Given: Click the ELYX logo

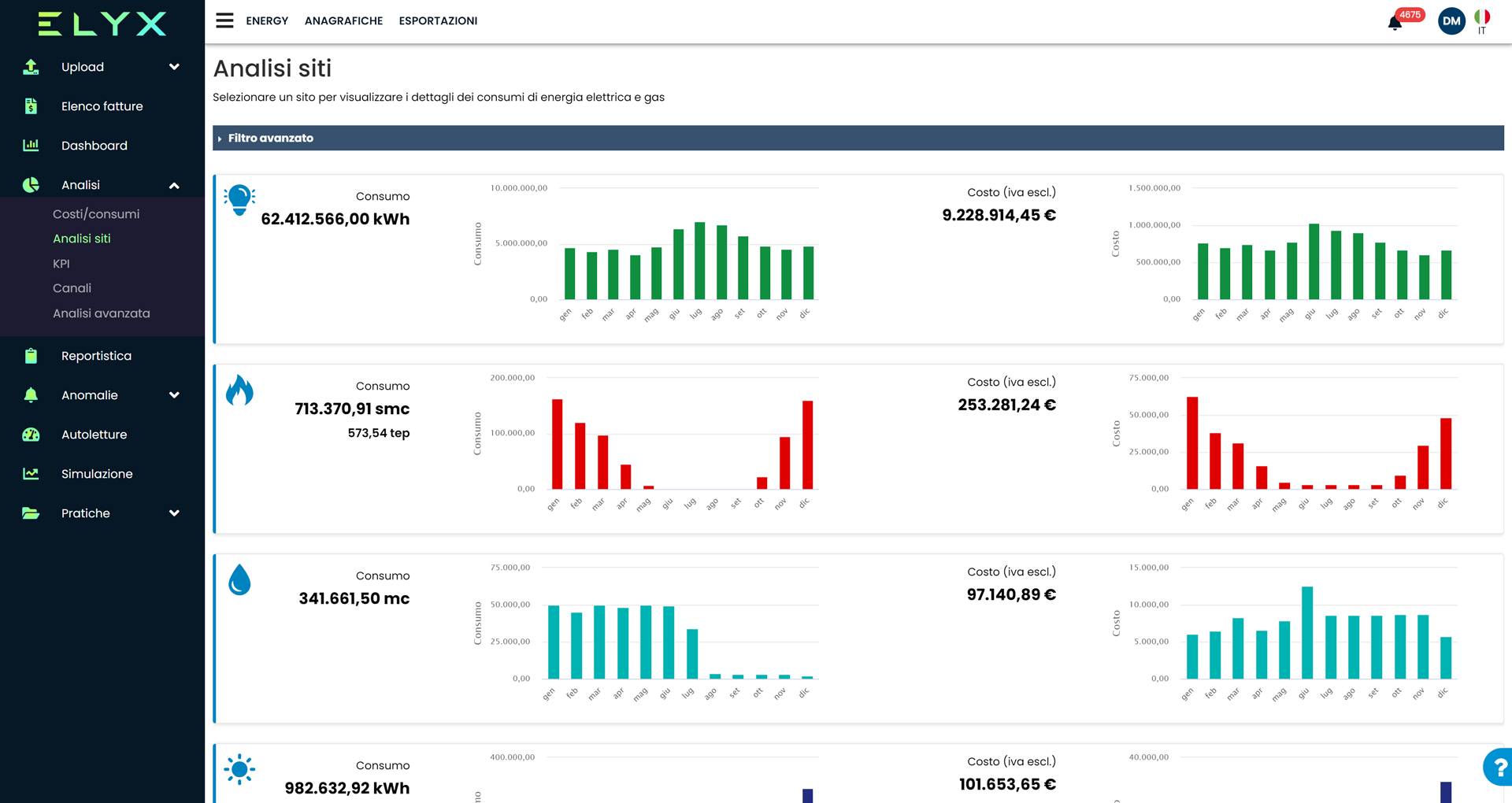Looking at the screenshot, I should click(102, 24).
